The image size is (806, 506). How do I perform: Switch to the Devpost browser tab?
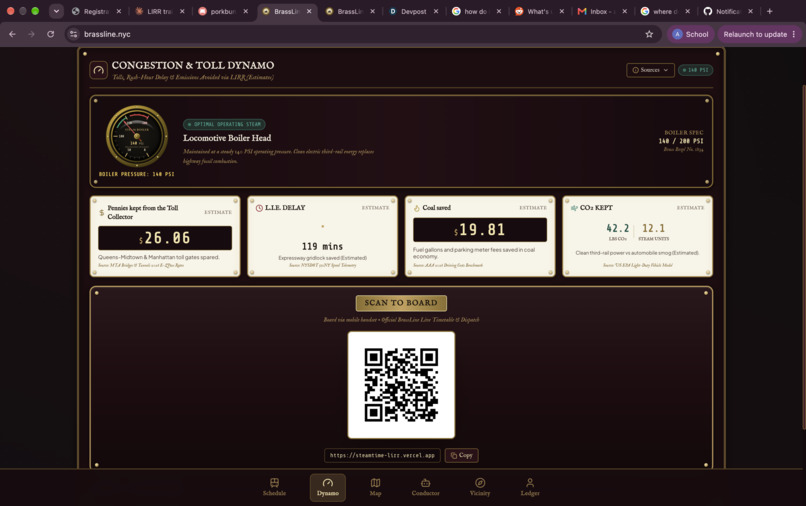coord(413,11)
